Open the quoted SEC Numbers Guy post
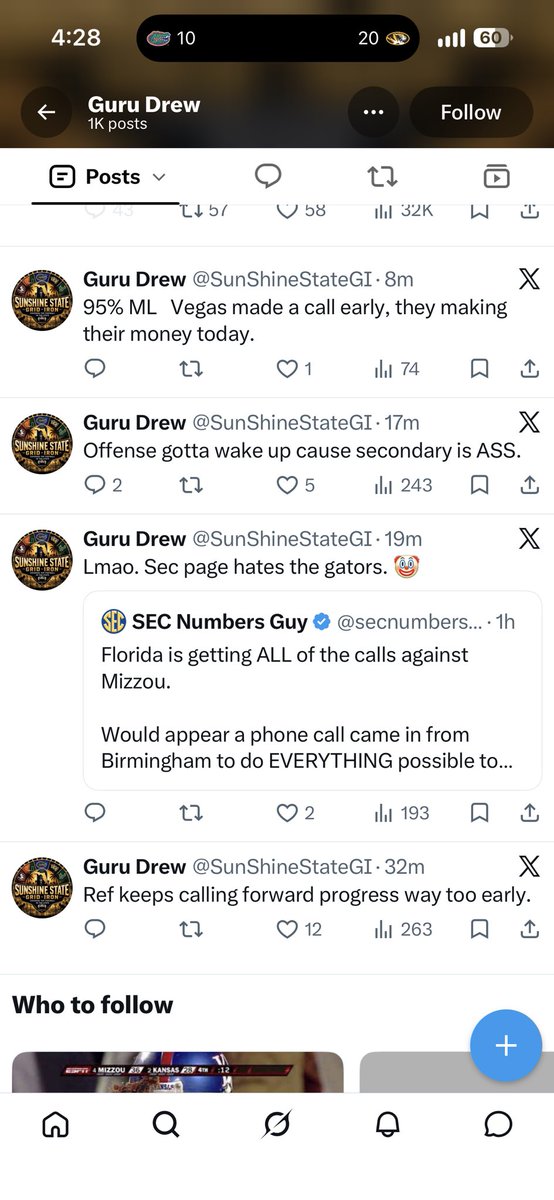Image resolution: width=554 pixels, height=1200 pixels. (x=312, y=691)
